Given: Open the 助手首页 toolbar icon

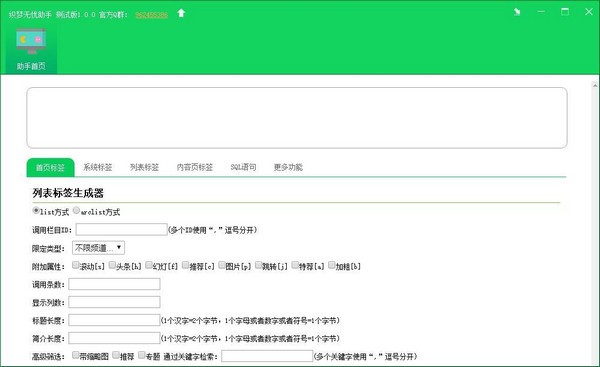Looking at the screenshot, I should [x=31, y=49].
